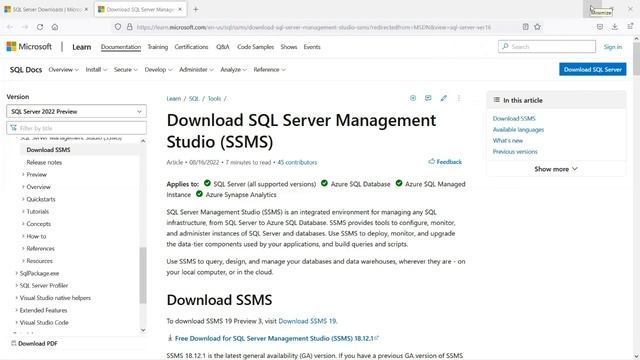Open the Version SQL Server 2022 Preview dropdown
The width and height of the screenshot is (640, 360).
pos(76,111)
